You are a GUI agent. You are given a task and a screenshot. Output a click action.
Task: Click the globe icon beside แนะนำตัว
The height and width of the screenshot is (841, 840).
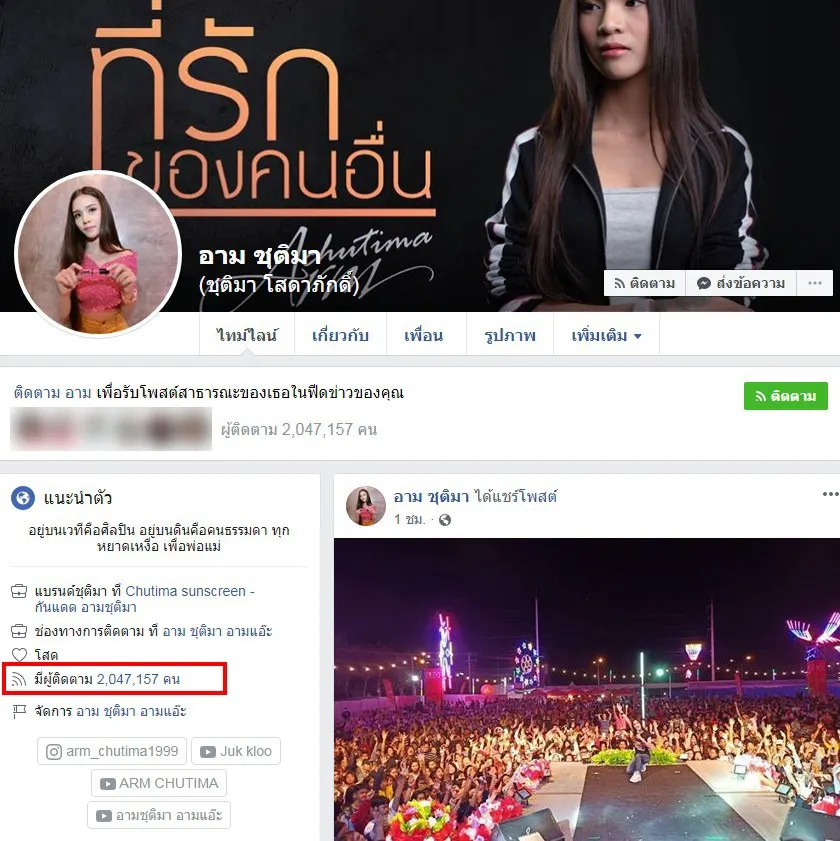23,498
